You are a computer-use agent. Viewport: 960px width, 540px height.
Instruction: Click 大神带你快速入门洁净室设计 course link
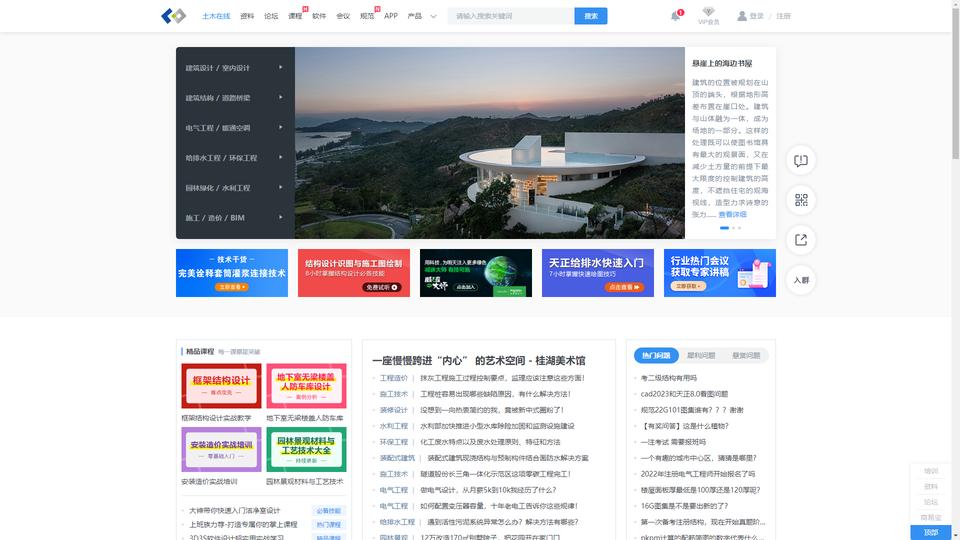point(234,511)
